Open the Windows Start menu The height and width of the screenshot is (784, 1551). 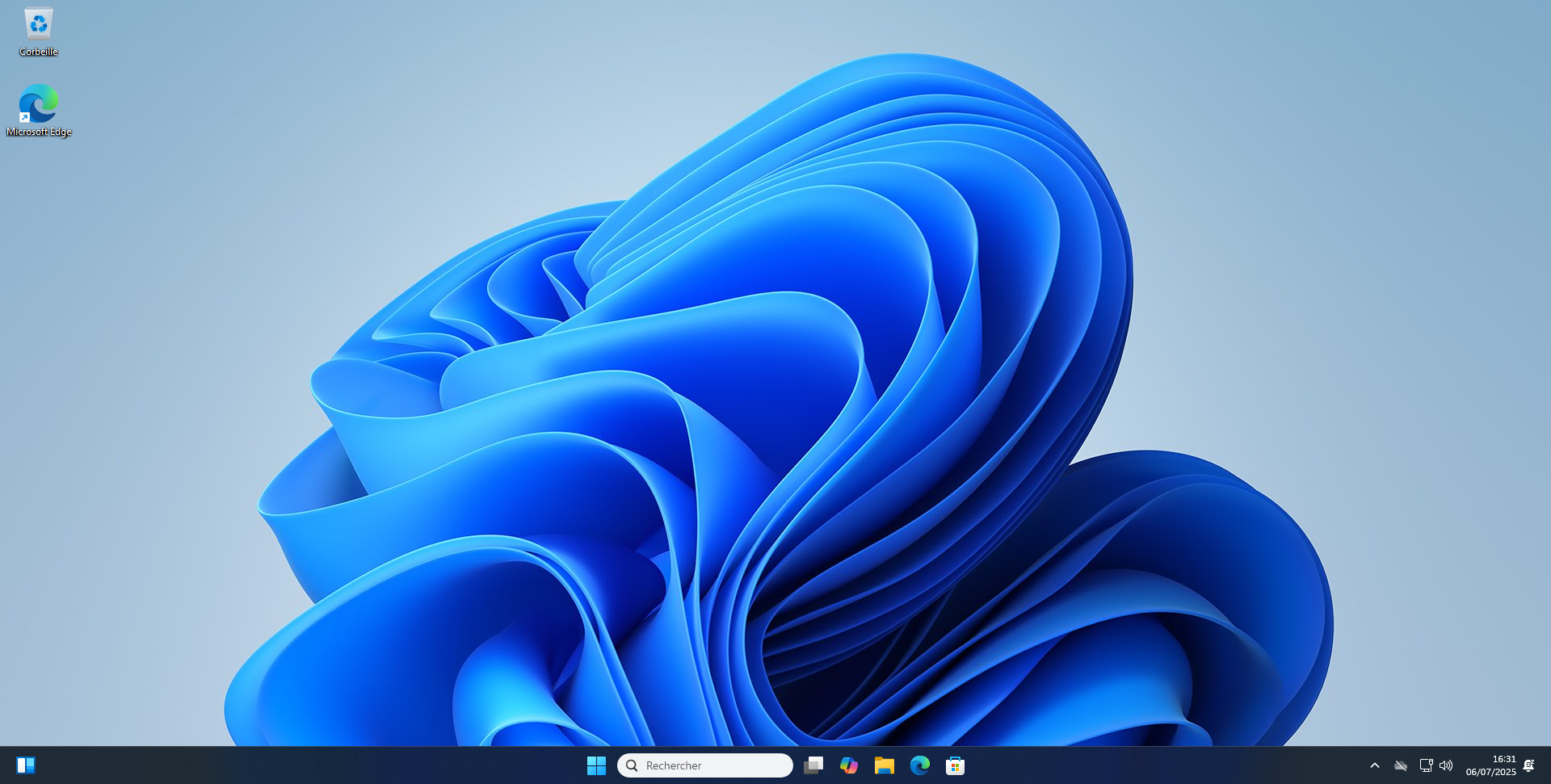point(596,765)
